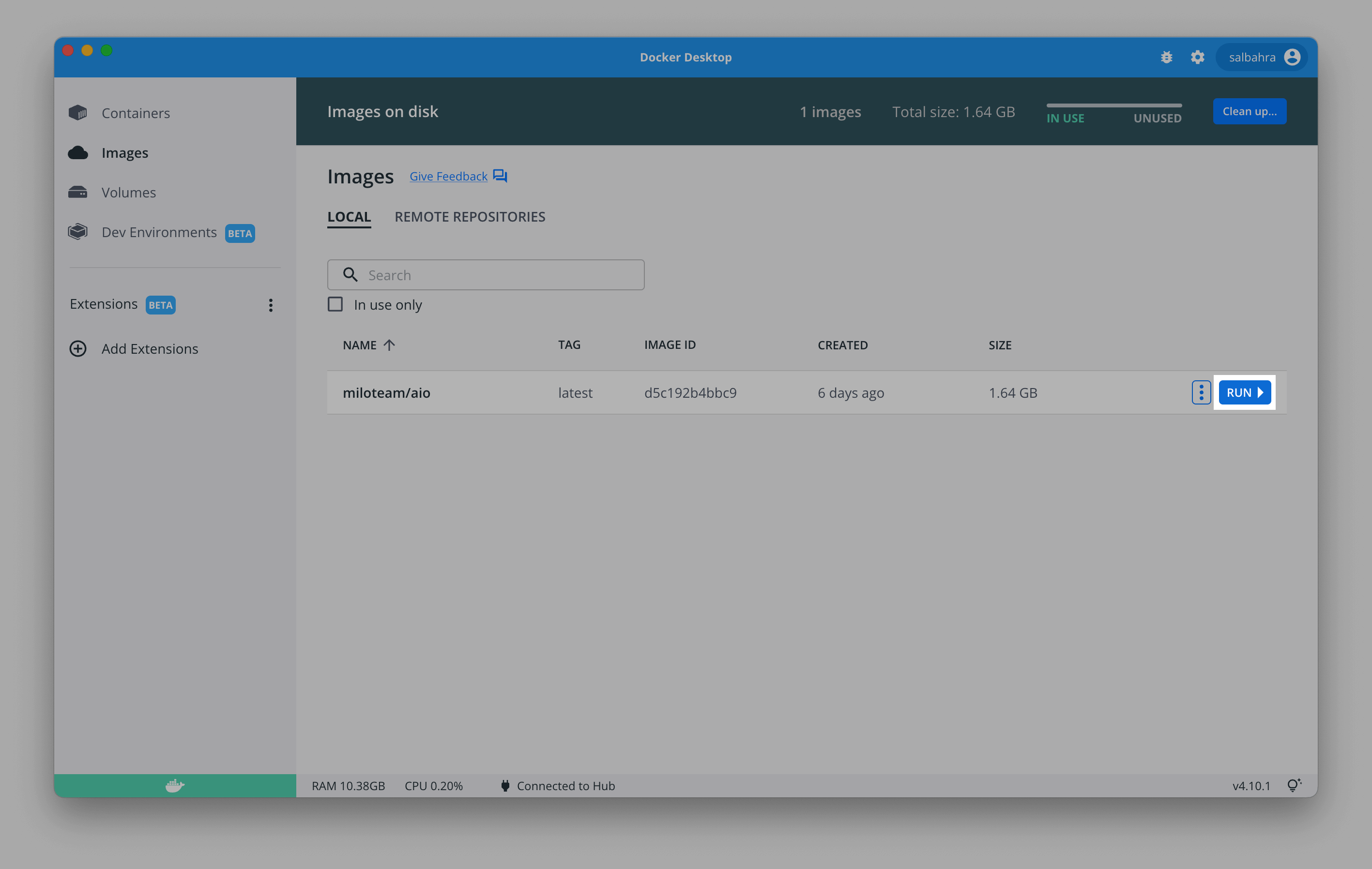Click the IN USE legend label
The width and height of the screenshot is (1372, 869).
[1065, 119]
